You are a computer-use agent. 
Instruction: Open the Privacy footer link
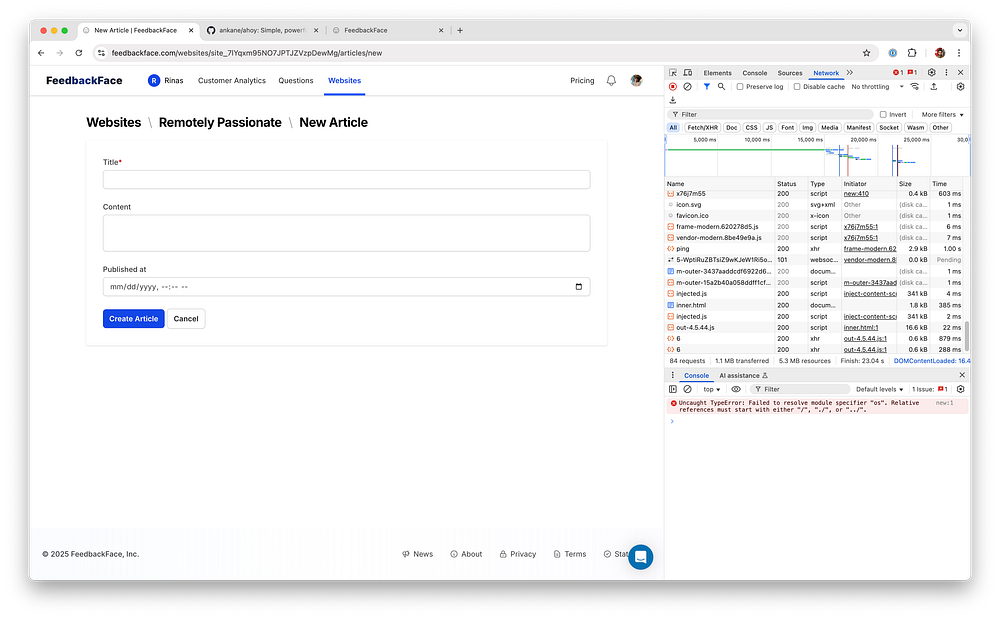tap(518, 554)
